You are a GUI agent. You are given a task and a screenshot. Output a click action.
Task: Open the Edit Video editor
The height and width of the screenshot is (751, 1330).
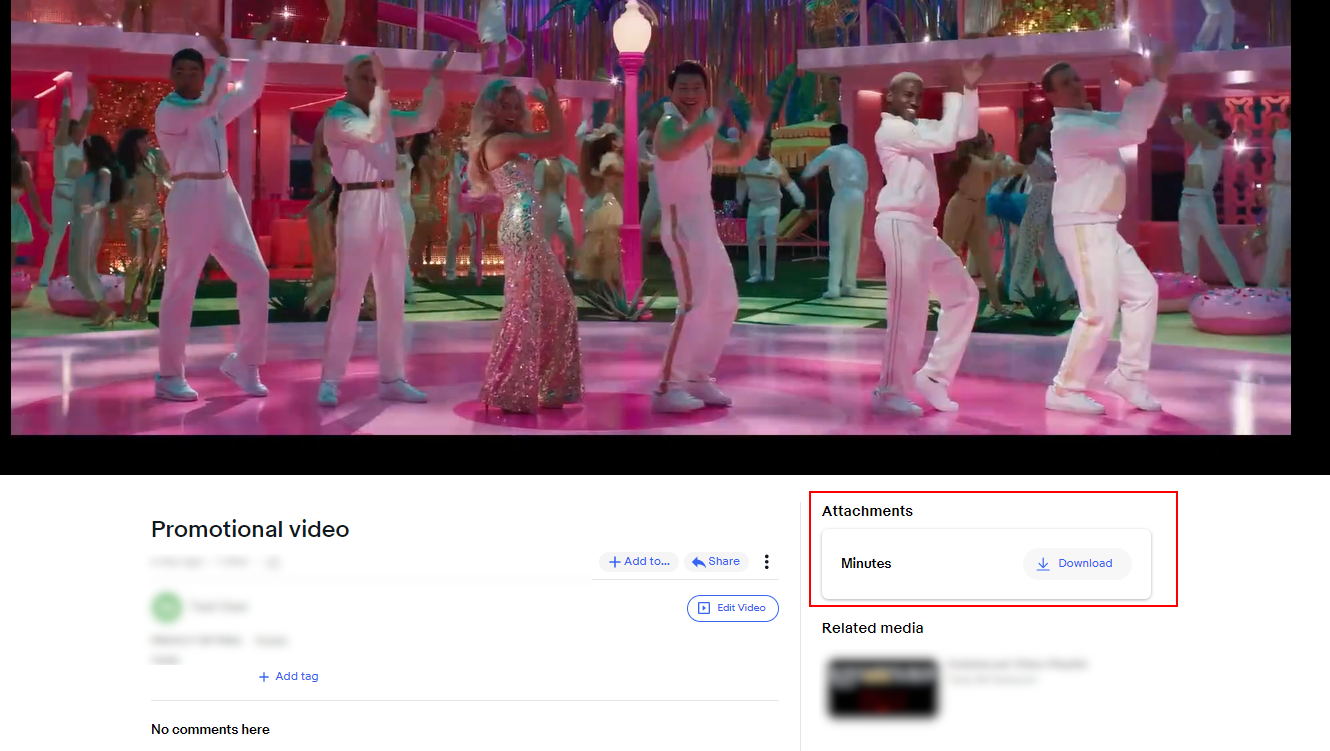coord(733,608)
